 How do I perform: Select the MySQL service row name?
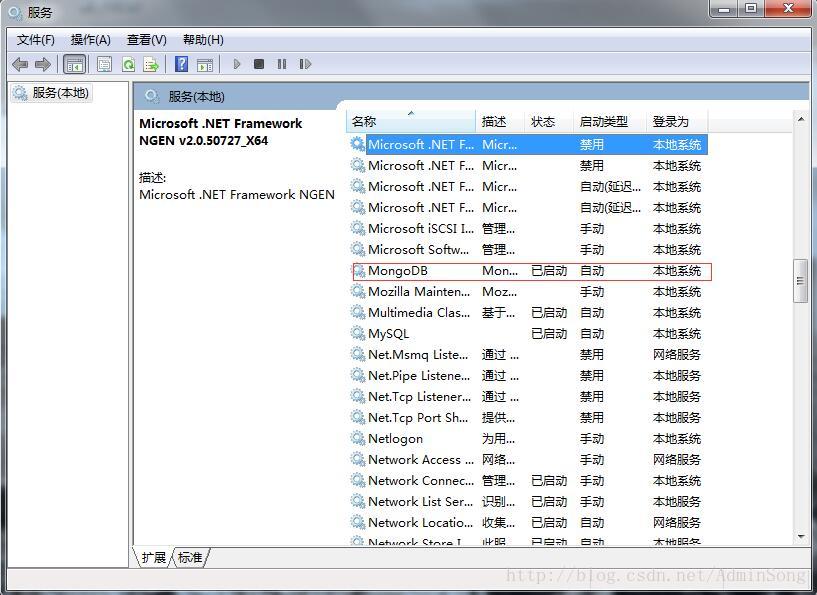pyautogui.click(x=389, y=334)
